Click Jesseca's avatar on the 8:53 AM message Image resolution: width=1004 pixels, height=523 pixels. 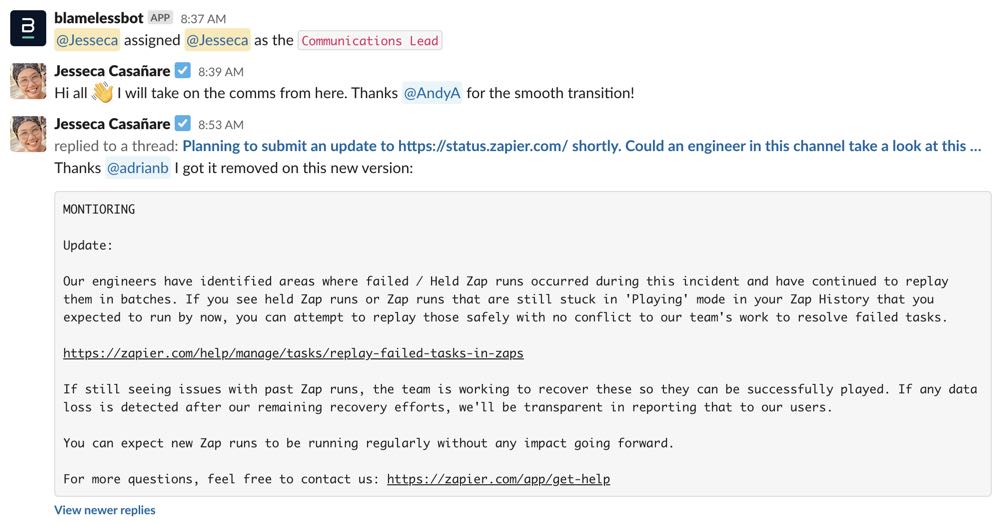click(x=28, y=134)
